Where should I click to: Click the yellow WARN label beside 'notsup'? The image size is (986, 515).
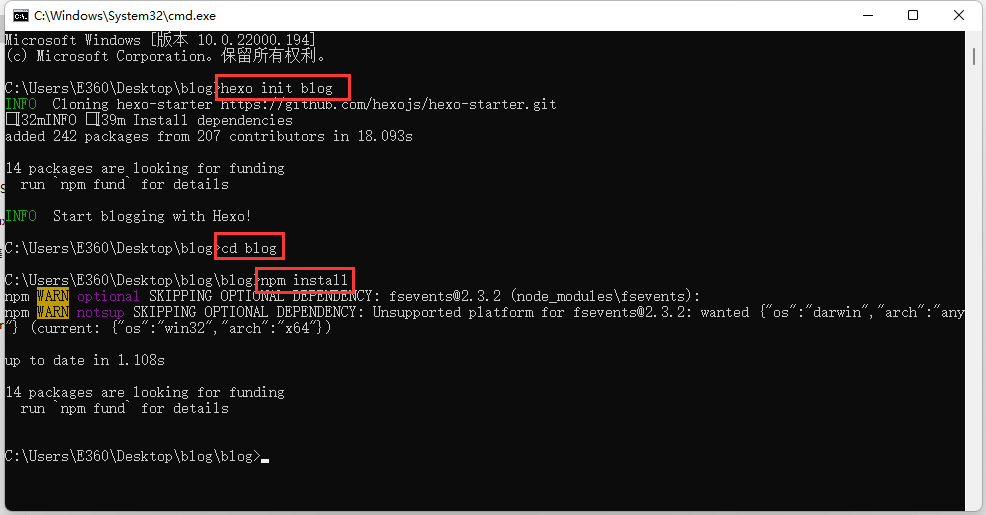(x=53, y=312)
